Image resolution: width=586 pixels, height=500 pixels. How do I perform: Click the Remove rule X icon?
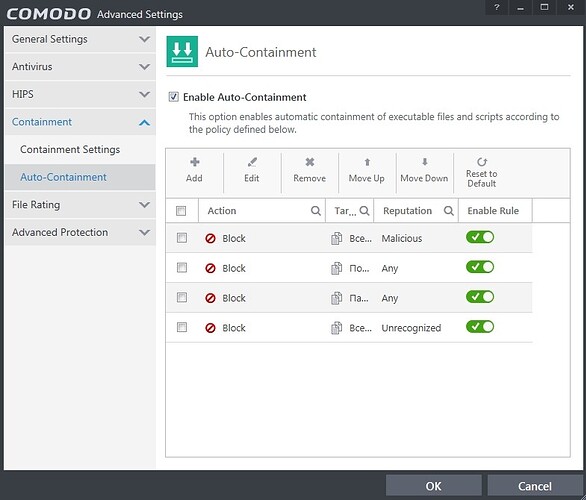309,162
